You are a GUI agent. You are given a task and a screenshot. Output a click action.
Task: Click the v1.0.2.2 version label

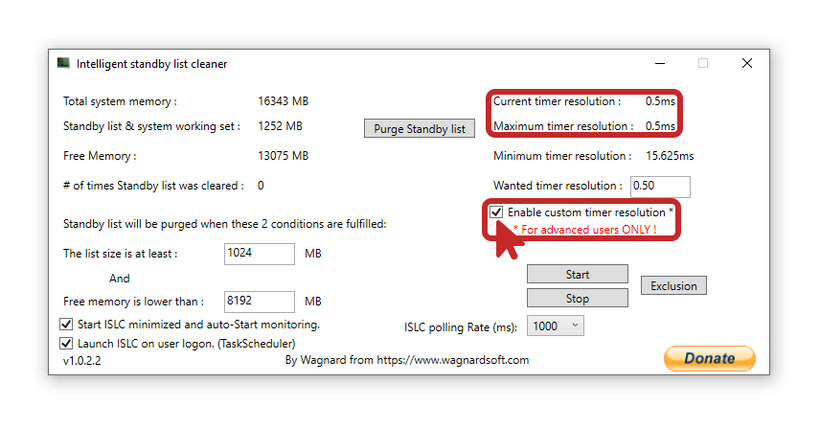(x=82, y=360)
